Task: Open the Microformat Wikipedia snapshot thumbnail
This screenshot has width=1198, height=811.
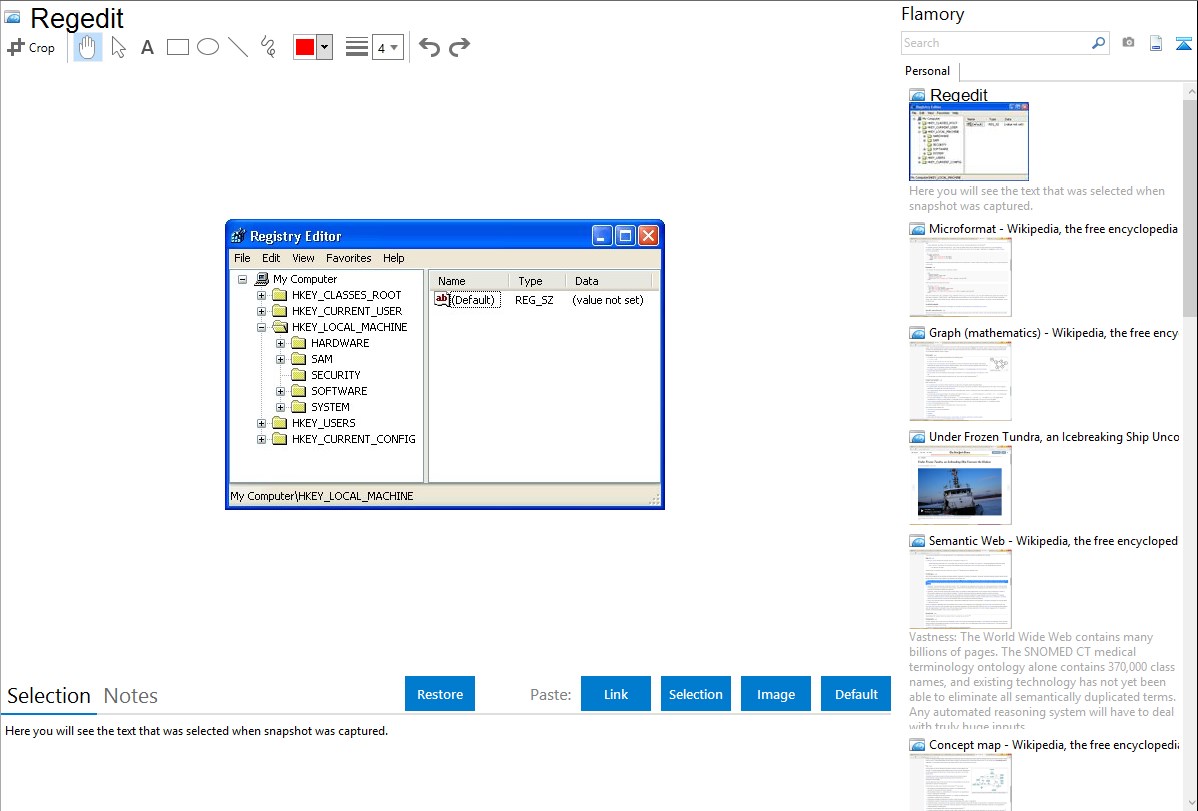Action: [960, 277]
